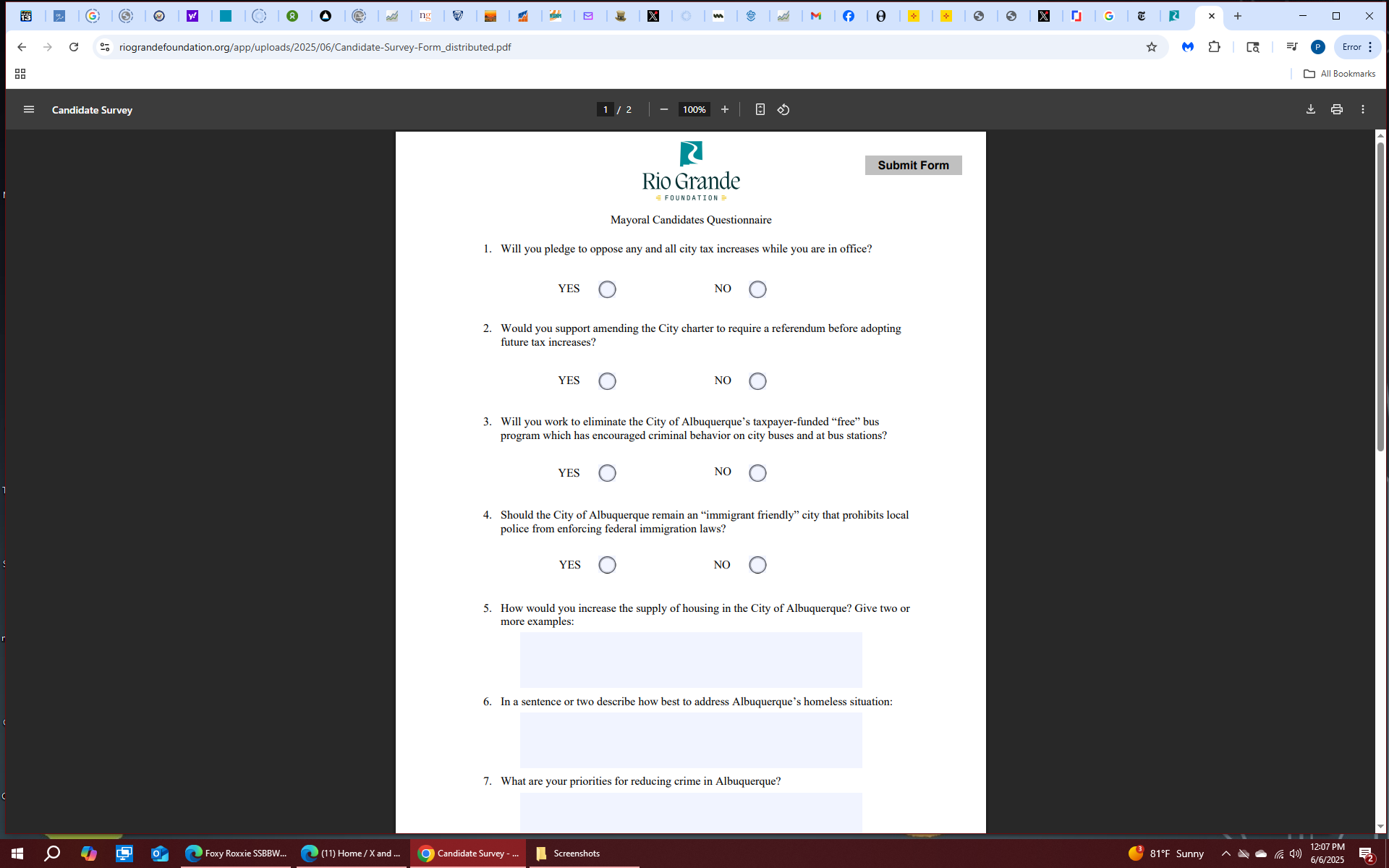Rotate the PDF counterclockwise

[783, 109]
